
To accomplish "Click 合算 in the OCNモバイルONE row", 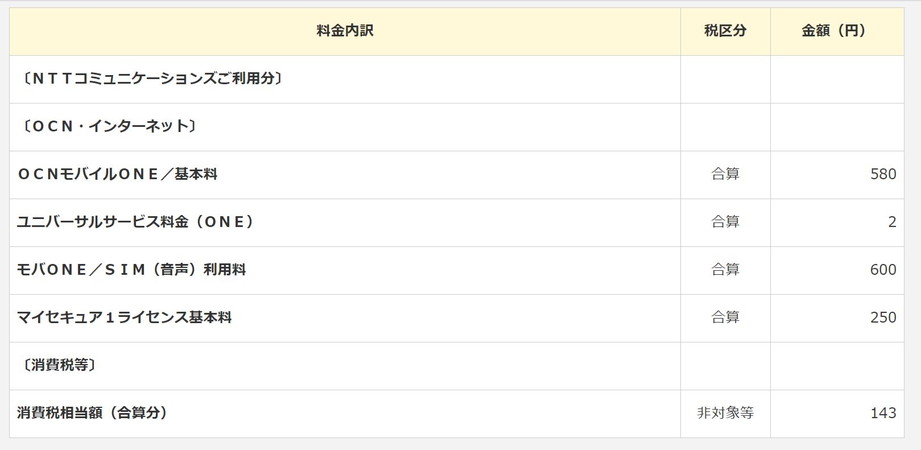I will [725, 174].
